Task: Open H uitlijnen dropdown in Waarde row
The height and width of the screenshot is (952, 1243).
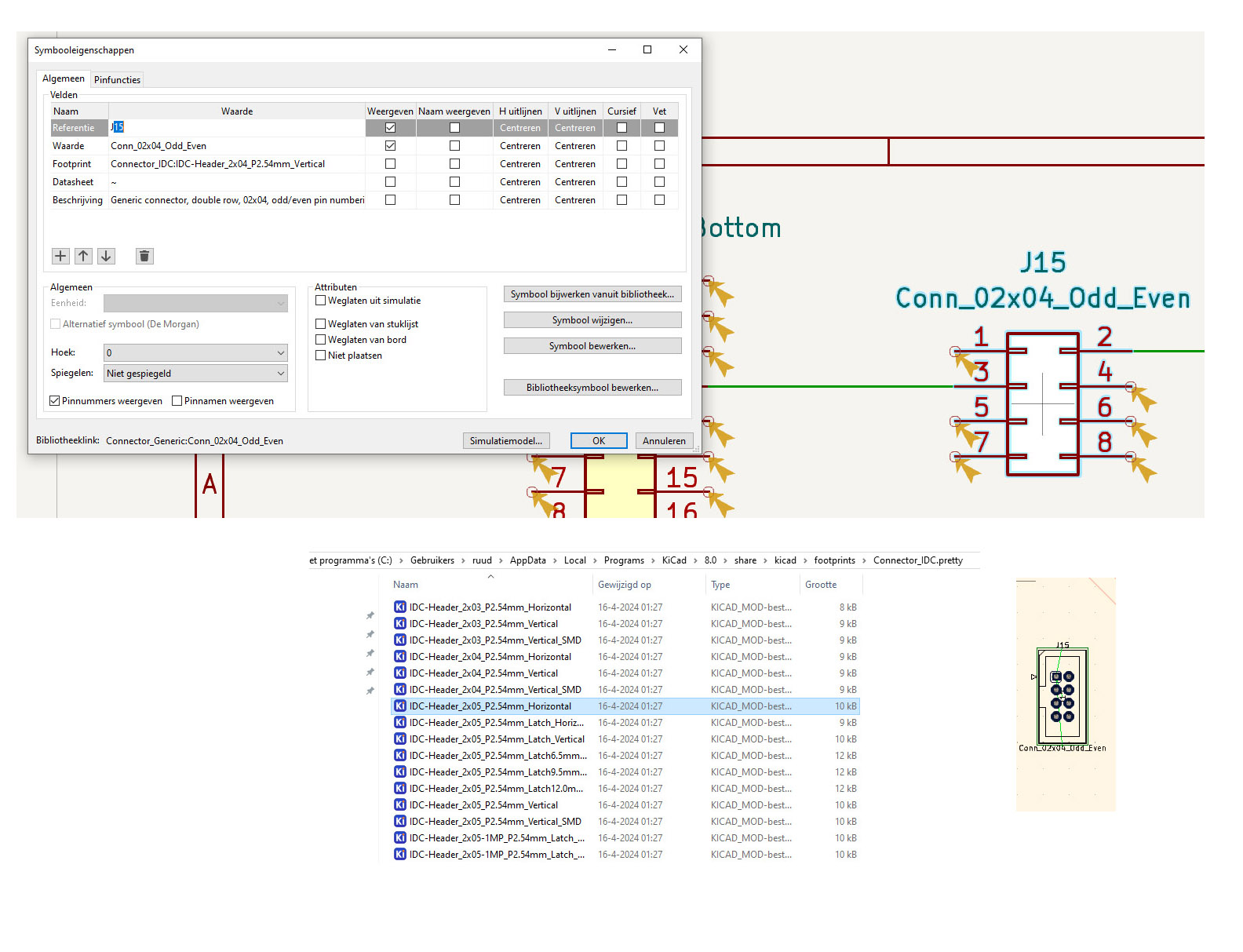Action: point(520,145)
